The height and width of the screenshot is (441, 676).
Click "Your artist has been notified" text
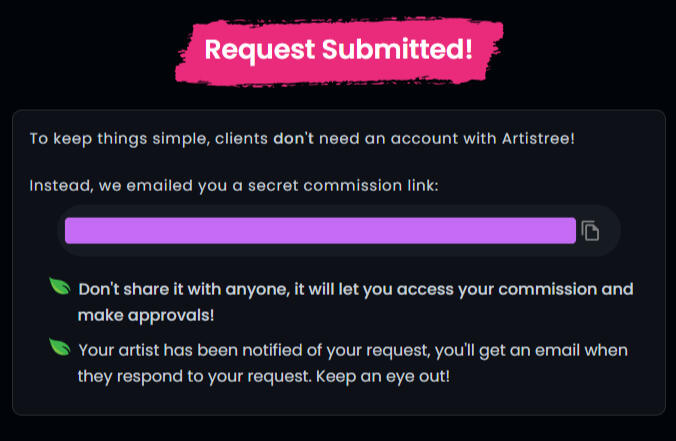pyautogui.click(x=186, y=350)
